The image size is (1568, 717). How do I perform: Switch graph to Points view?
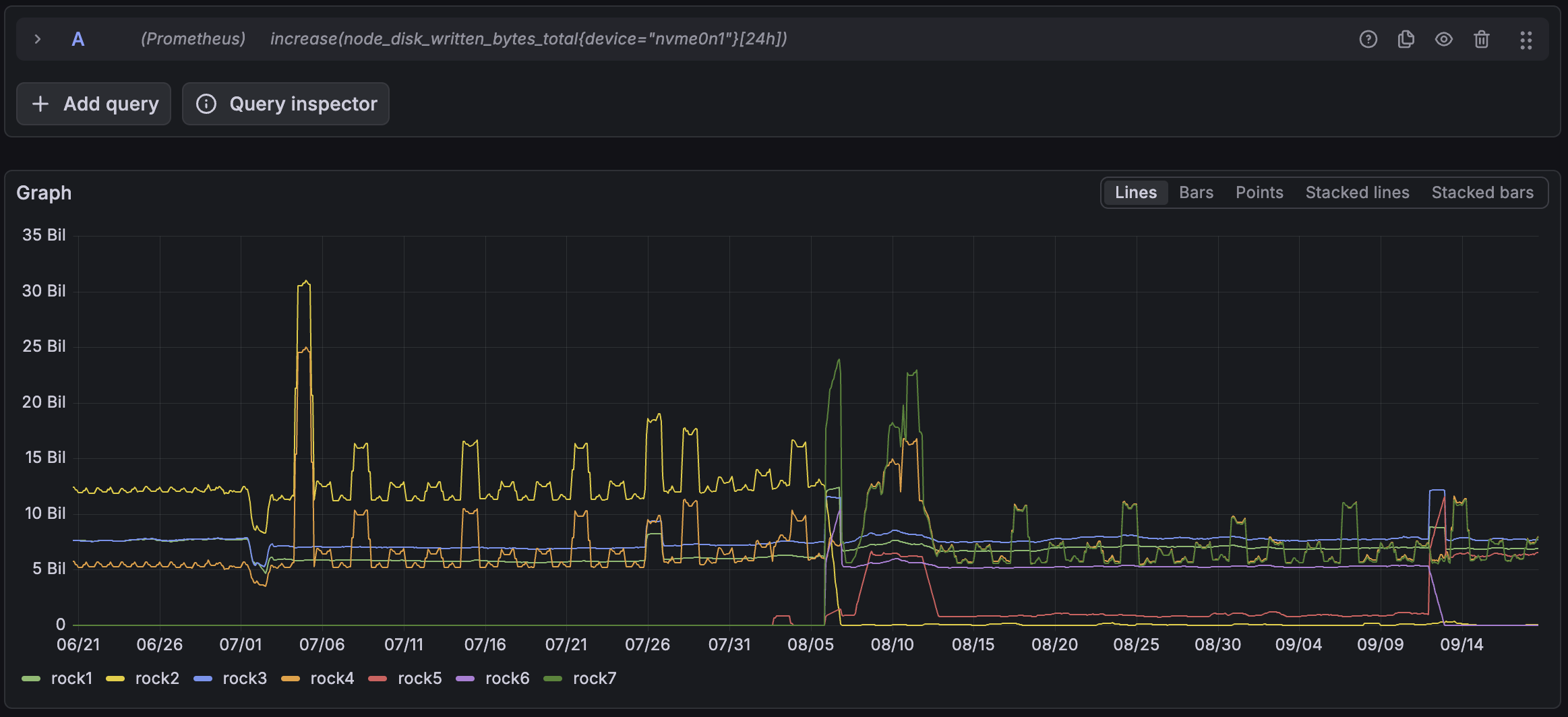(x=1259, y=193)
